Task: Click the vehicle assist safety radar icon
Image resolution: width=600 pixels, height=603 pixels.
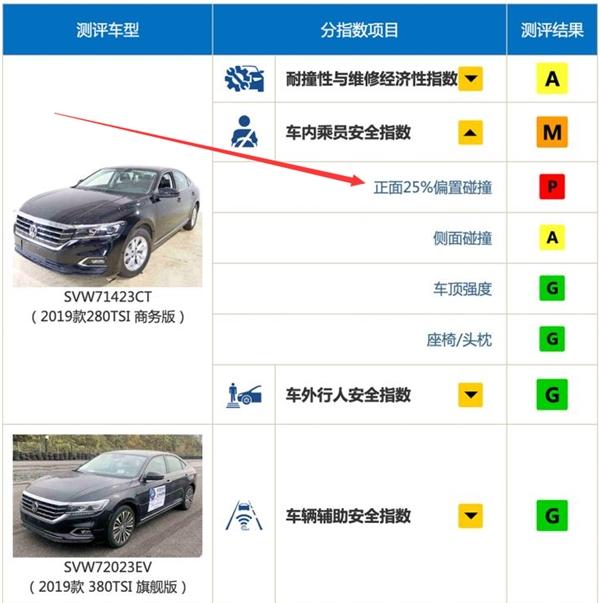Action: 244,515
